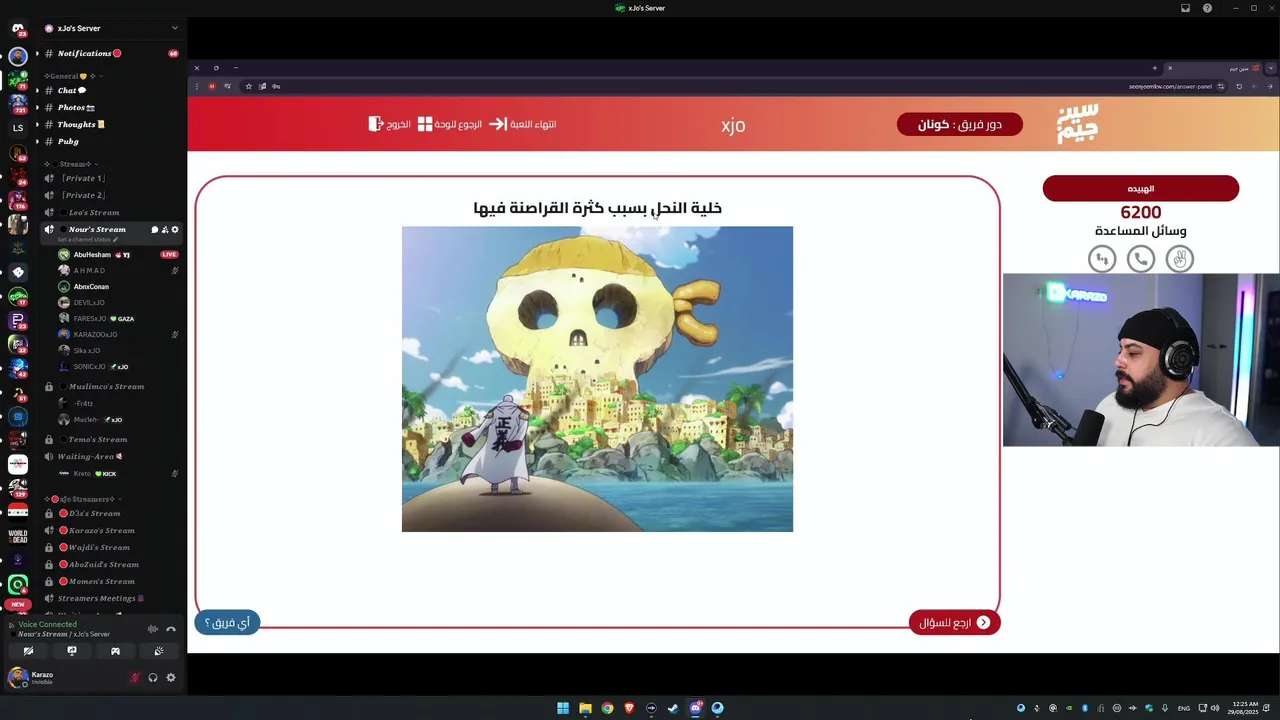The height and width of the screenshot is (720, 1280).
Task: Join Karazo's Stream voice channel
Action: click(110, 530)
